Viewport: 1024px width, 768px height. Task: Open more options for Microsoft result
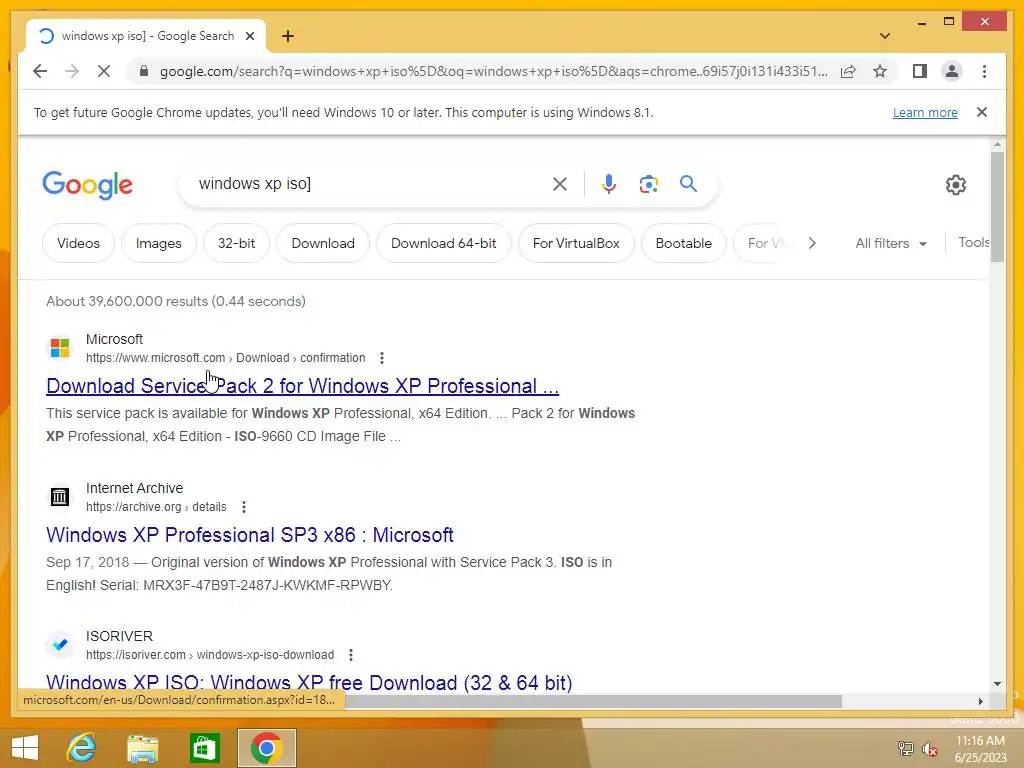point(382,358)
